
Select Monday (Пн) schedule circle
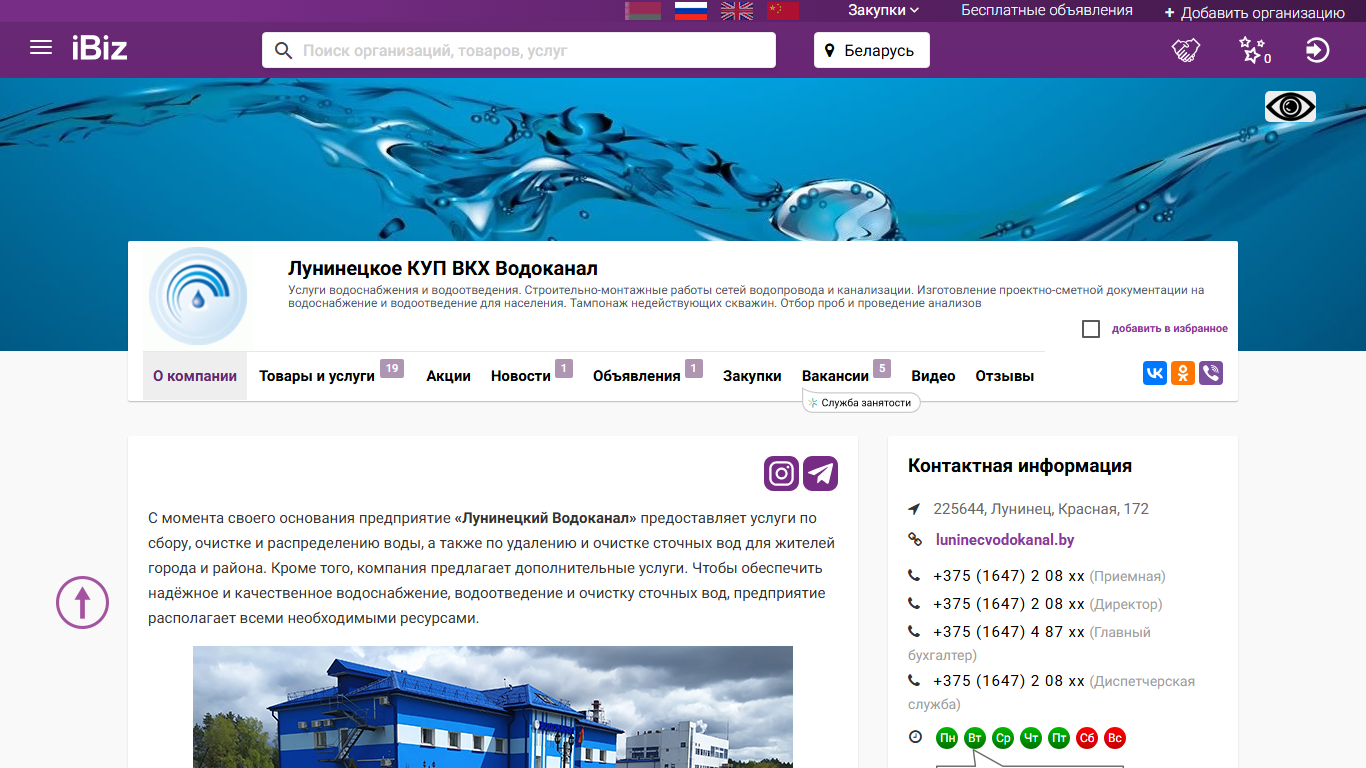947,738
